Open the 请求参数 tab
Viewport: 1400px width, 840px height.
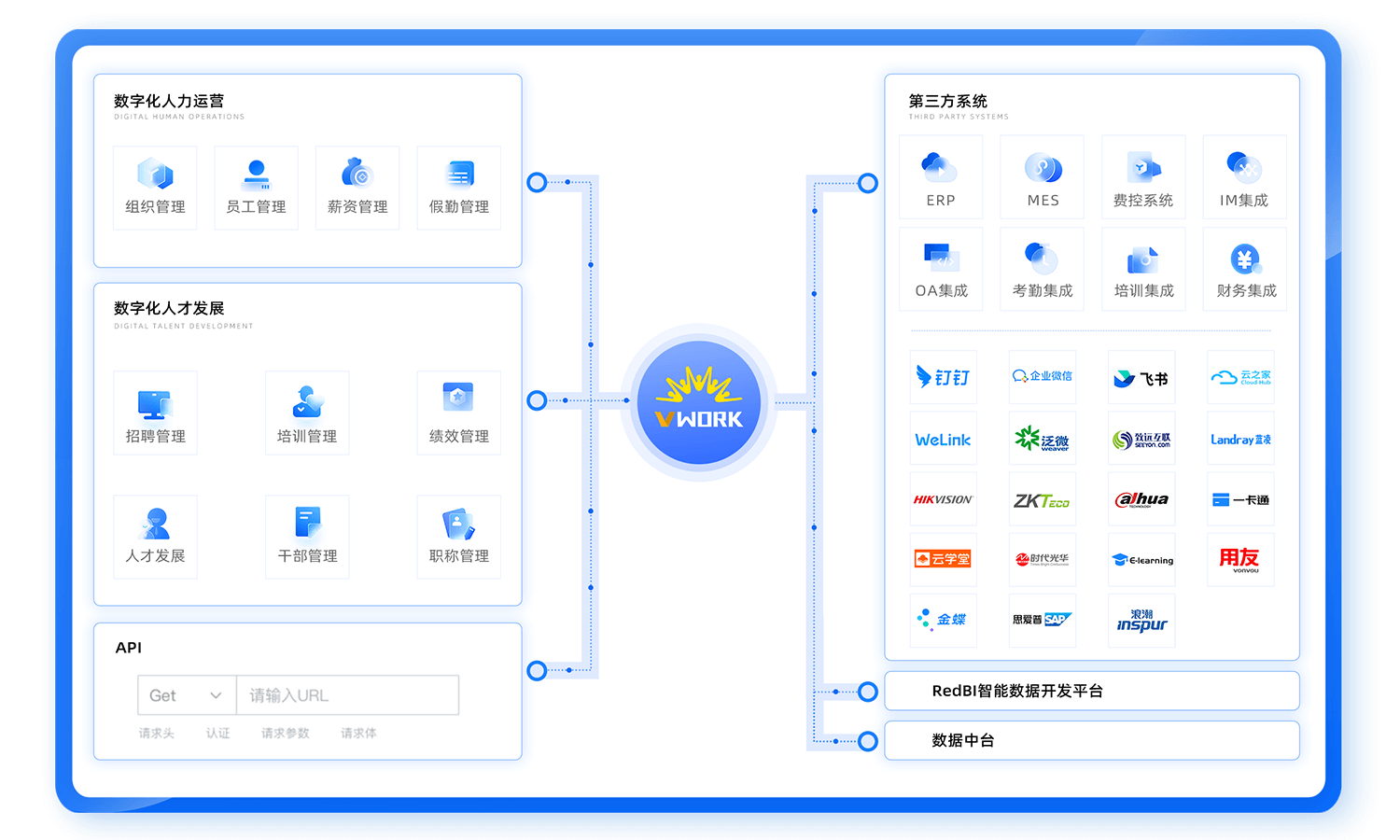click(x=285, y=734)
